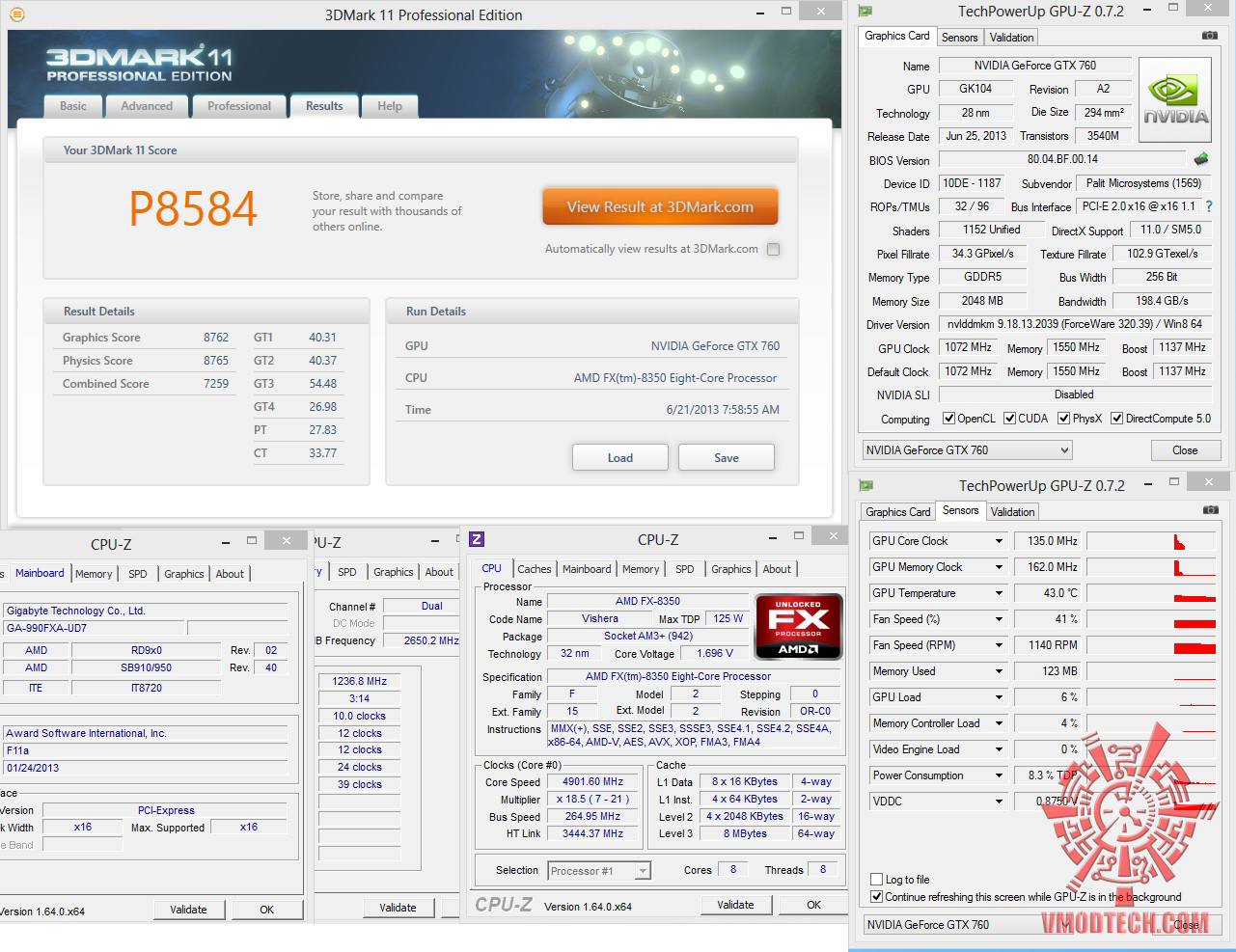Screen dimensions: 1236x952
Task: Enable automatically view results at 3DMark.com
Action: pos(773,249)
